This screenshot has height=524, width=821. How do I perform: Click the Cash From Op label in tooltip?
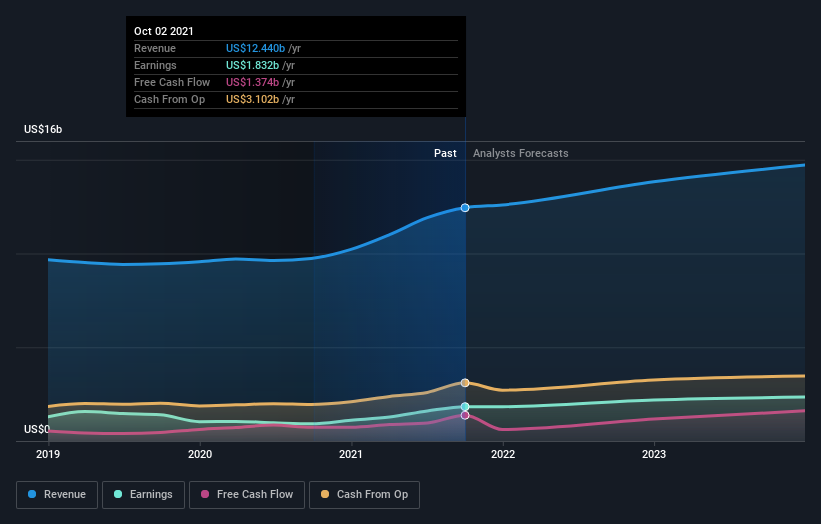[170, 99]
